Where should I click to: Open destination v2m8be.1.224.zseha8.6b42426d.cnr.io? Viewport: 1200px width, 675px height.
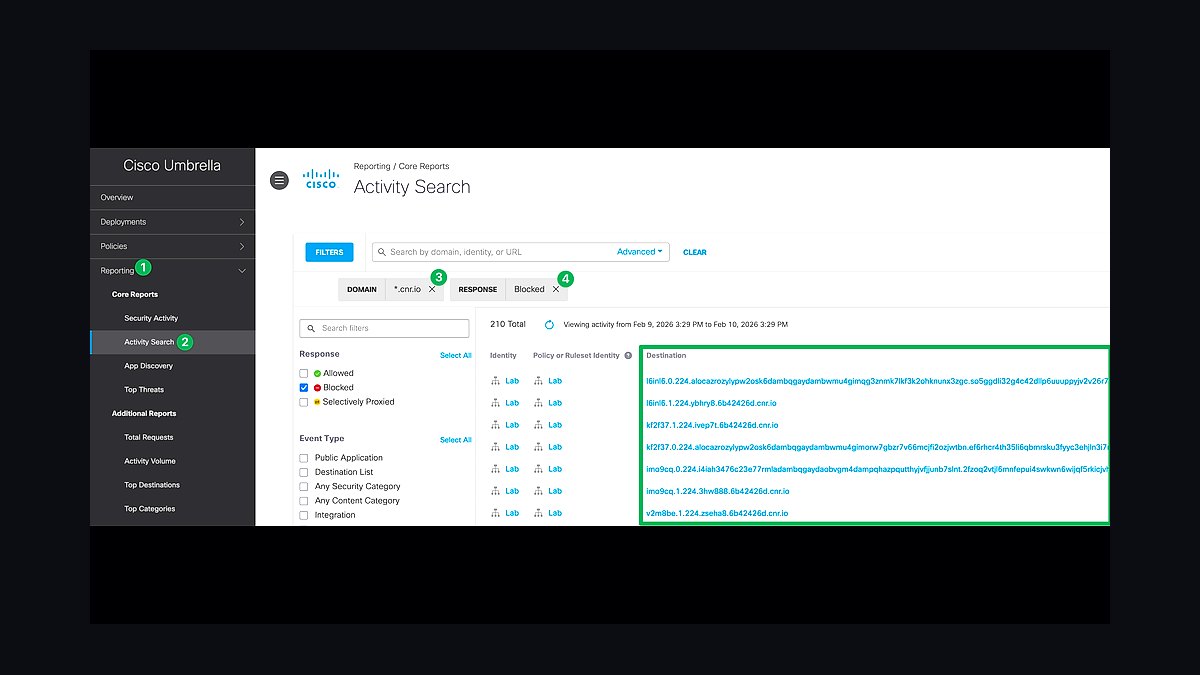coord(717,513)
